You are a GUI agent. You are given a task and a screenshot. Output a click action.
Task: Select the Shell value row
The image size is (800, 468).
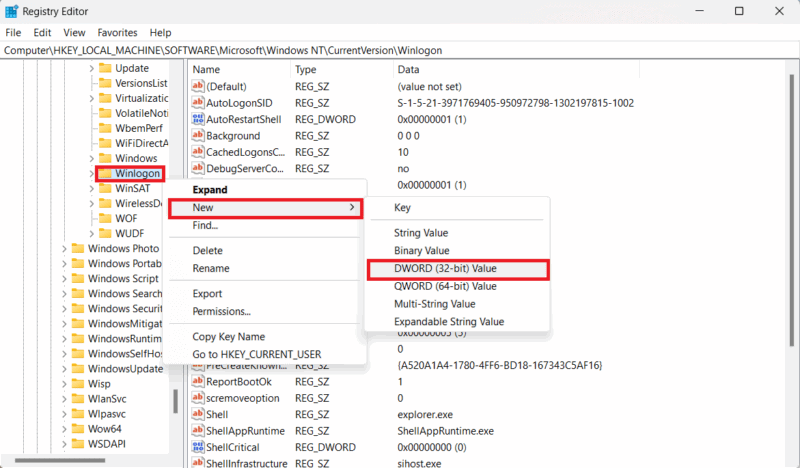217,414
